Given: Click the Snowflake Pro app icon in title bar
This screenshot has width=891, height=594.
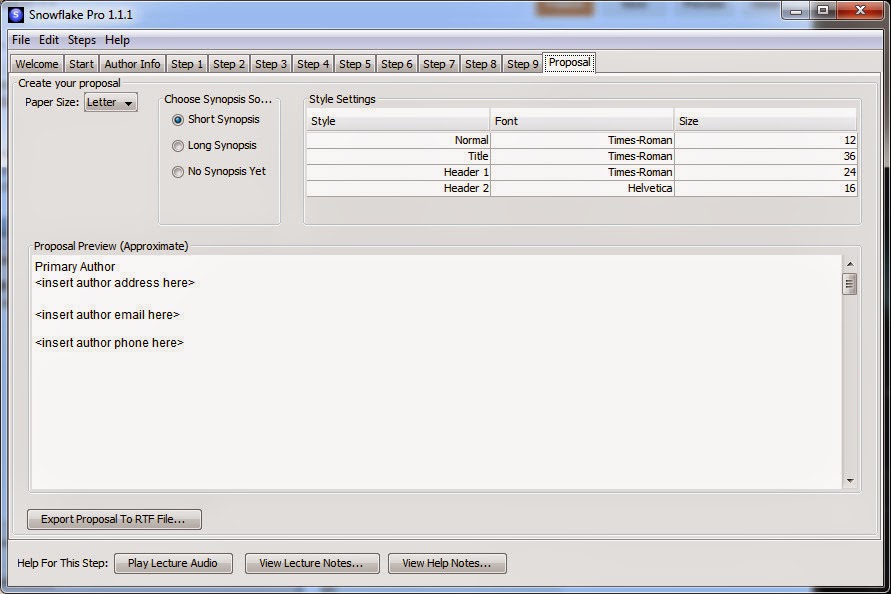Looking at the screenshot, I should tap(16, 14).
